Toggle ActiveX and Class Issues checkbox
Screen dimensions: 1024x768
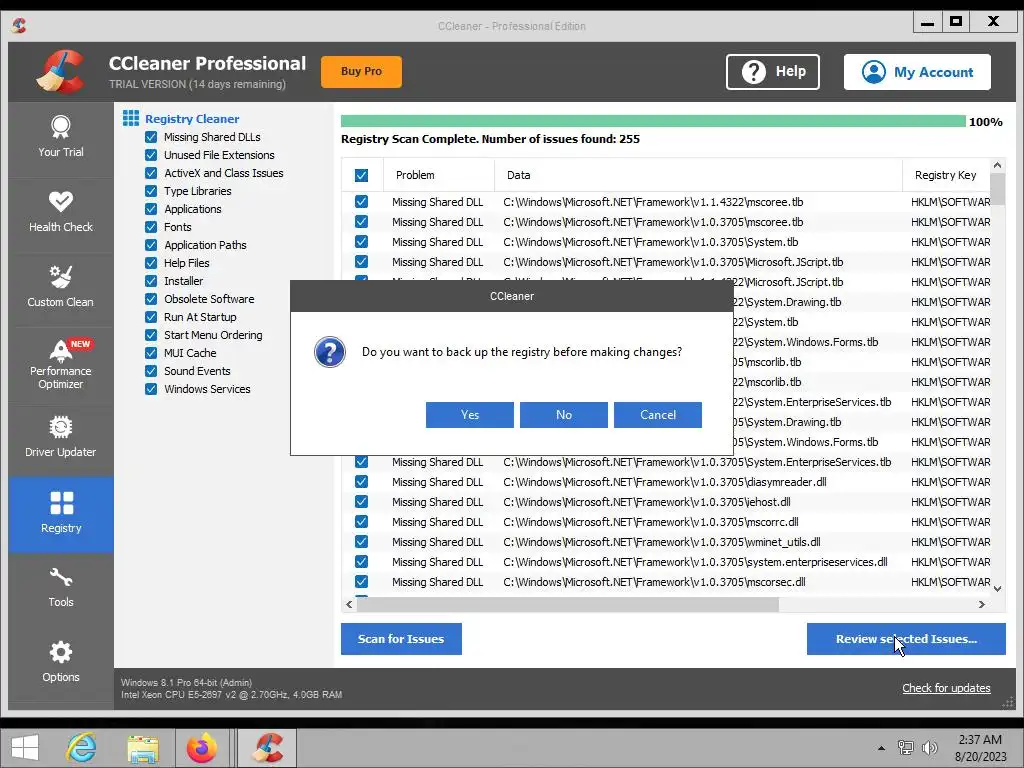[x=151, y=173]
